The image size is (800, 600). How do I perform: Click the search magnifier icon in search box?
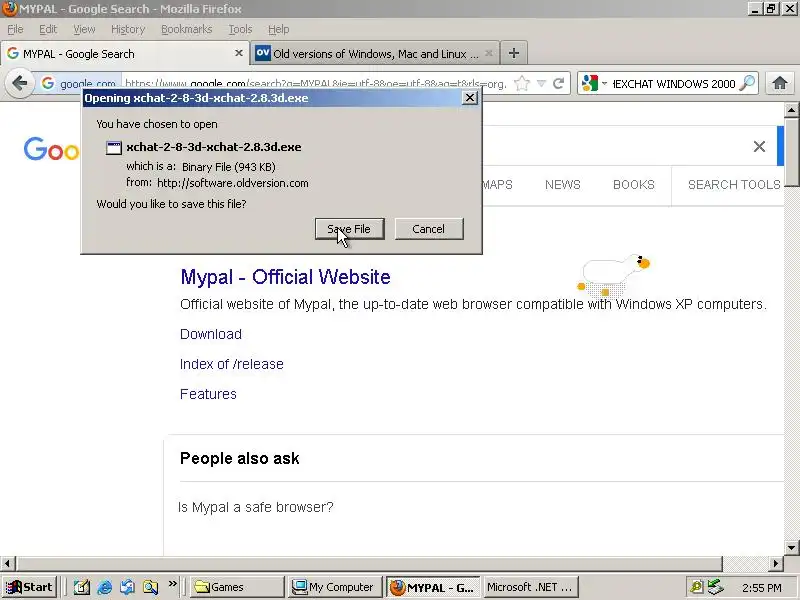pyautogui.click(x=747, y=83)
